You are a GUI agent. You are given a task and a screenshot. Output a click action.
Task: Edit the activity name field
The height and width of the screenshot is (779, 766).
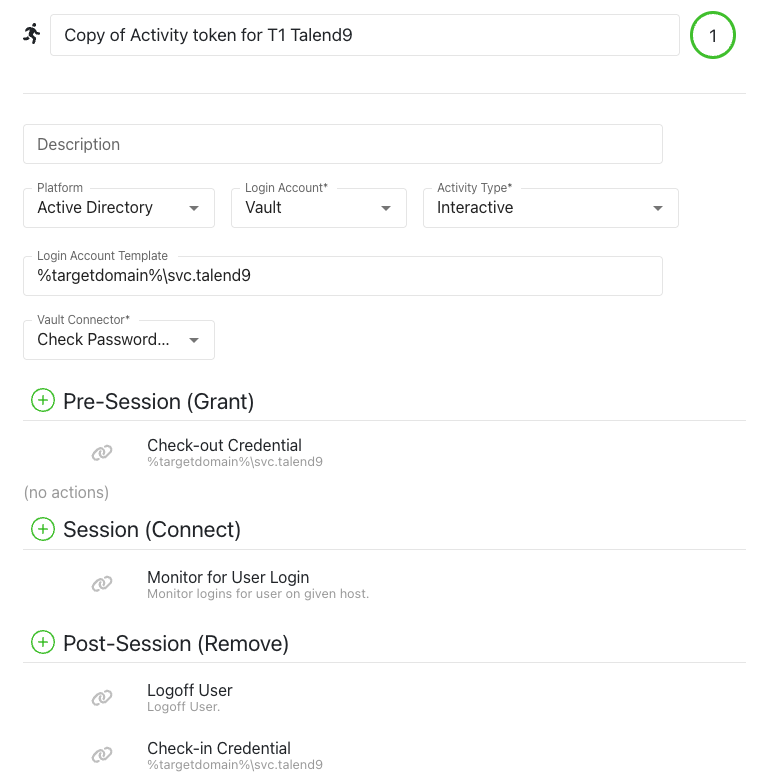coord(365,36)
